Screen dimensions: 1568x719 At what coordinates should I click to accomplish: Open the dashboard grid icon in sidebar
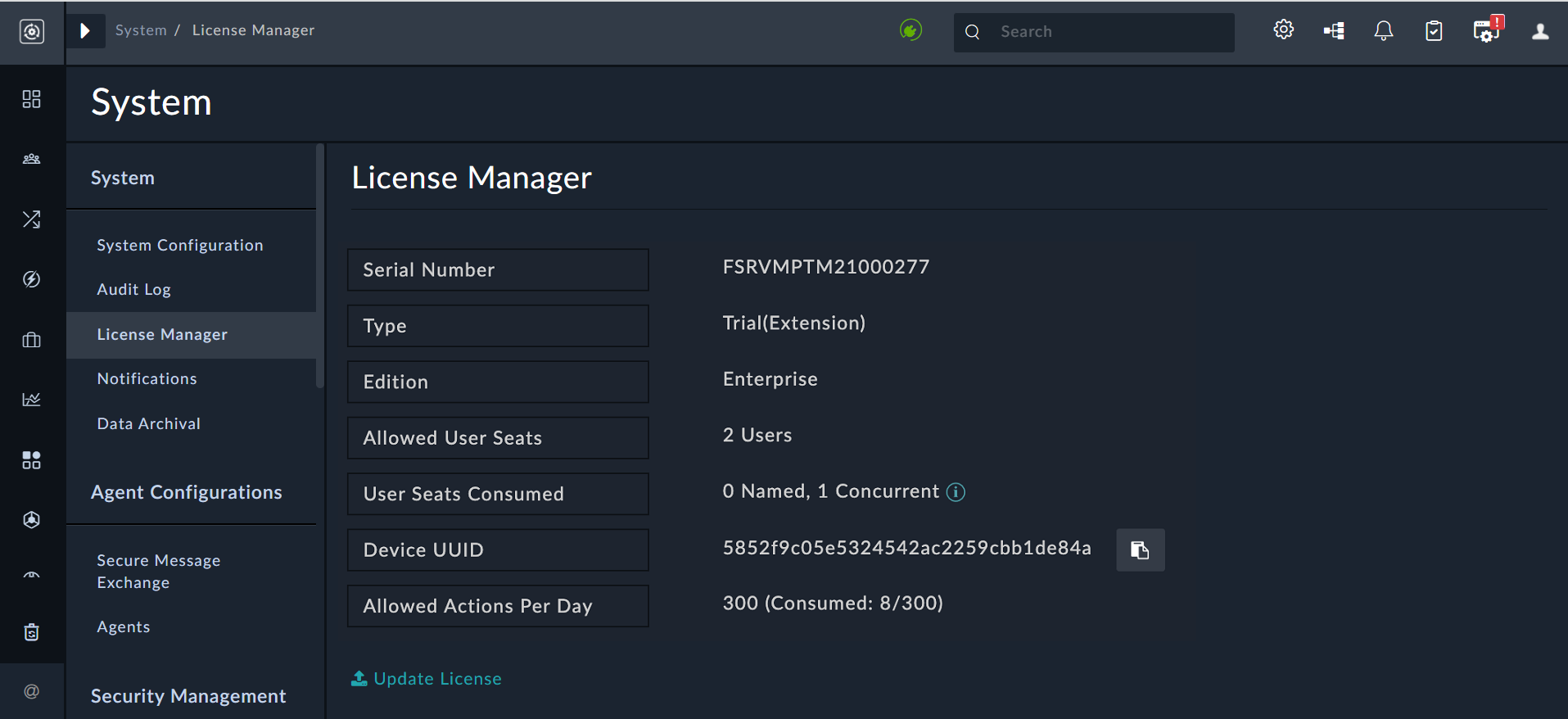pos(31,99)
